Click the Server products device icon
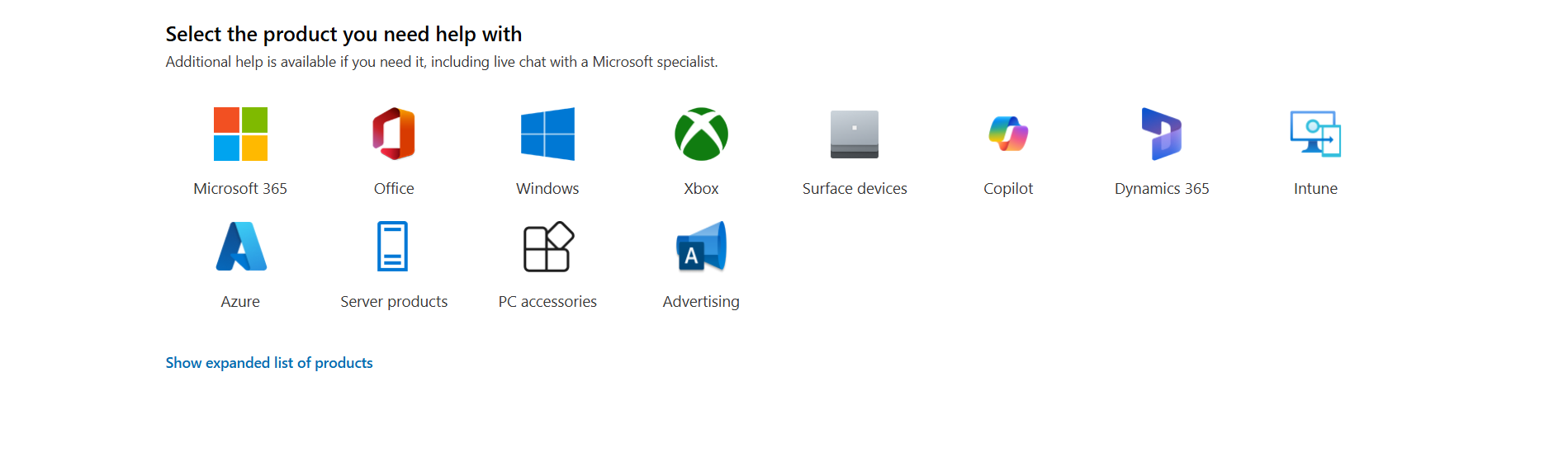The width and height of the screenshot is (1568, 457). coord(393,247)
